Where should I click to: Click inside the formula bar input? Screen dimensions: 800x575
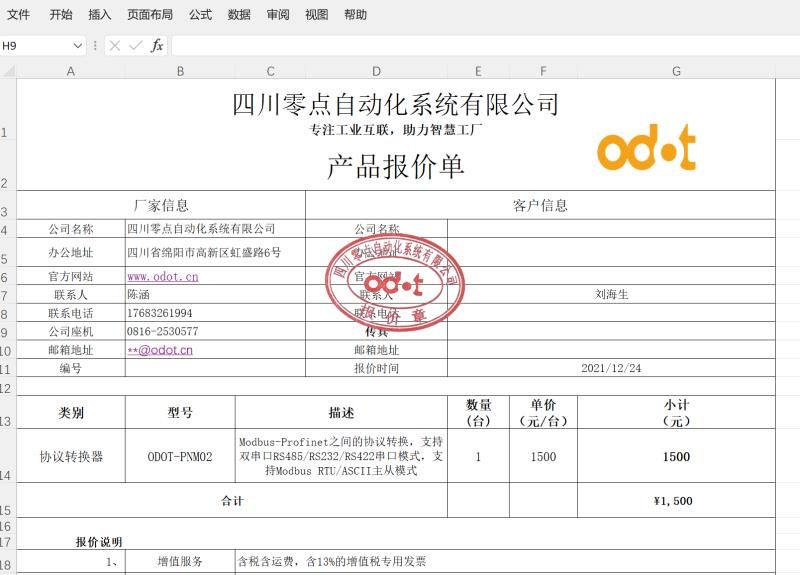(485, 46)
